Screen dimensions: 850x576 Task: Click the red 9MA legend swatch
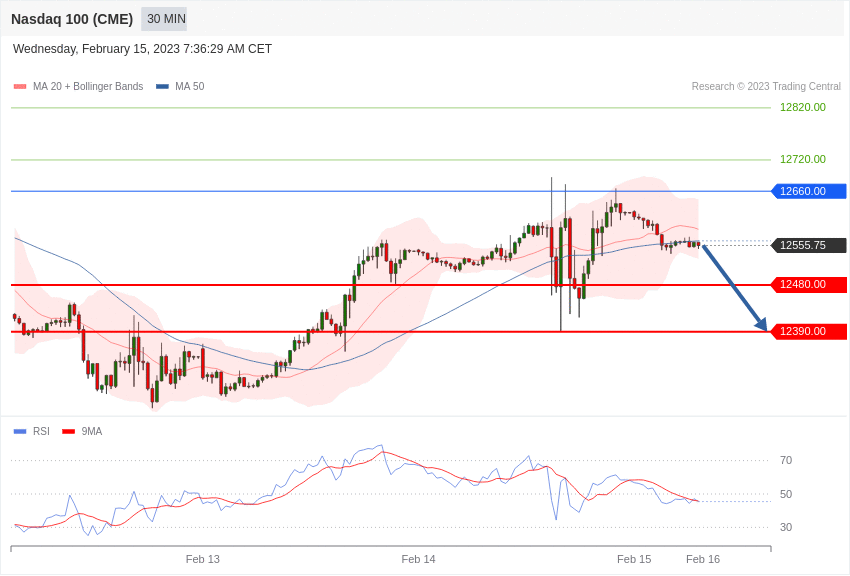point(68,431)
